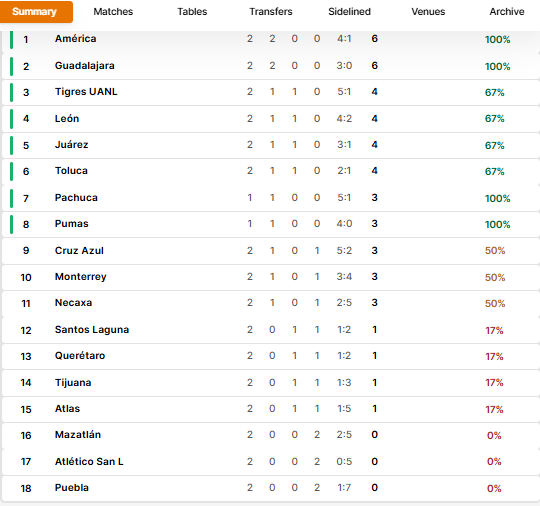
Task: Open the Tables tab
Action: (x=192, y=12)
